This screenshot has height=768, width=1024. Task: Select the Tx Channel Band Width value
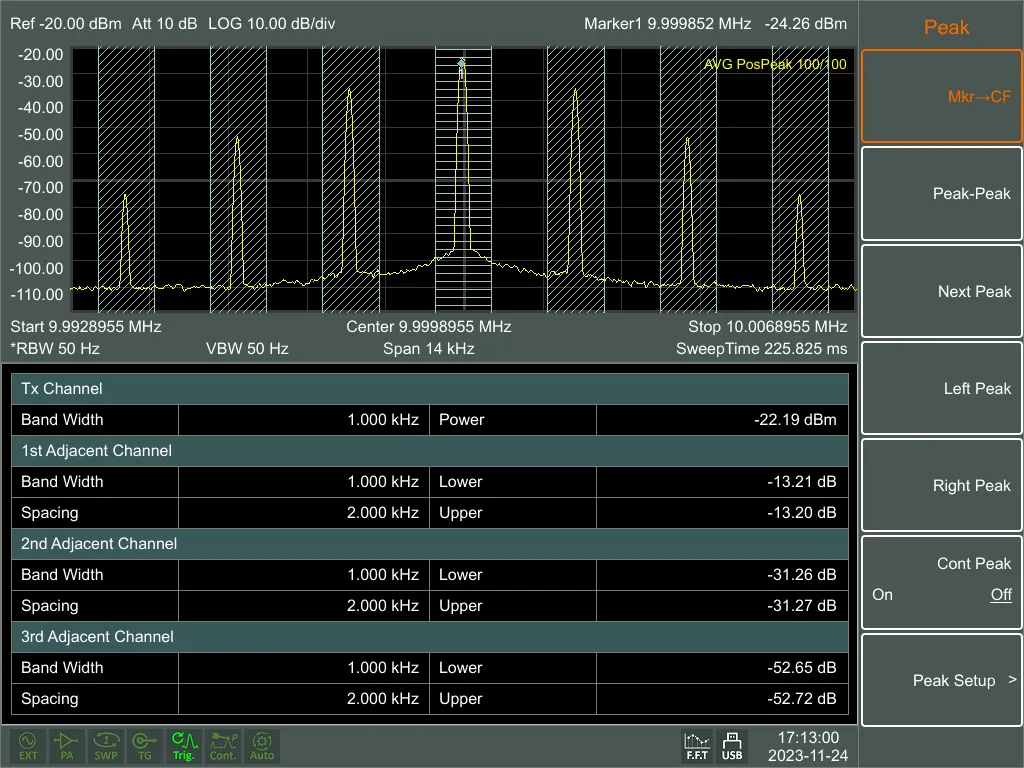(x=304, y=419)
